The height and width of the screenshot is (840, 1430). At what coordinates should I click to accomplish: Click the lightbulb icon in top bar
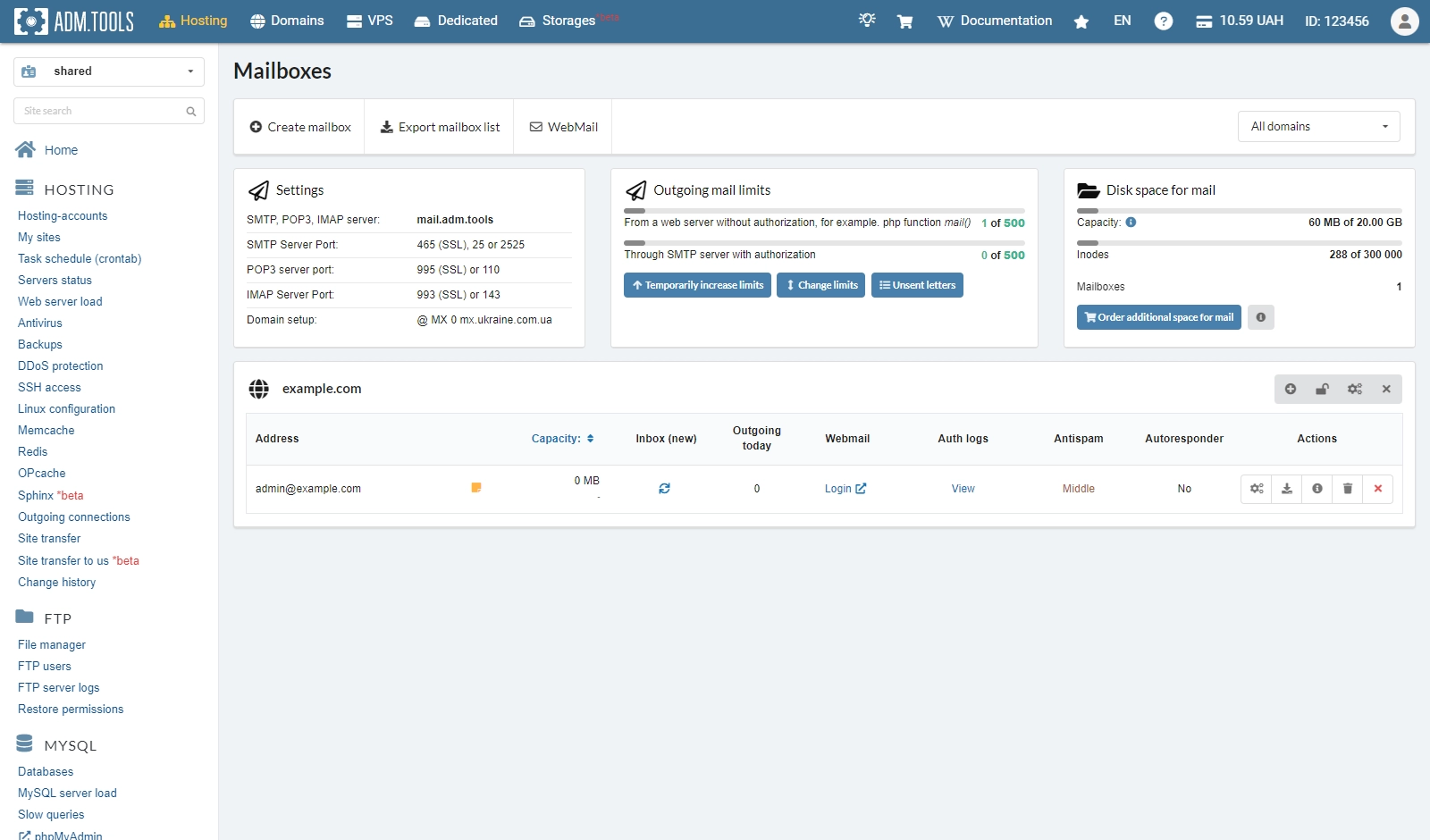pyautogui.click(x=867, y=21)
